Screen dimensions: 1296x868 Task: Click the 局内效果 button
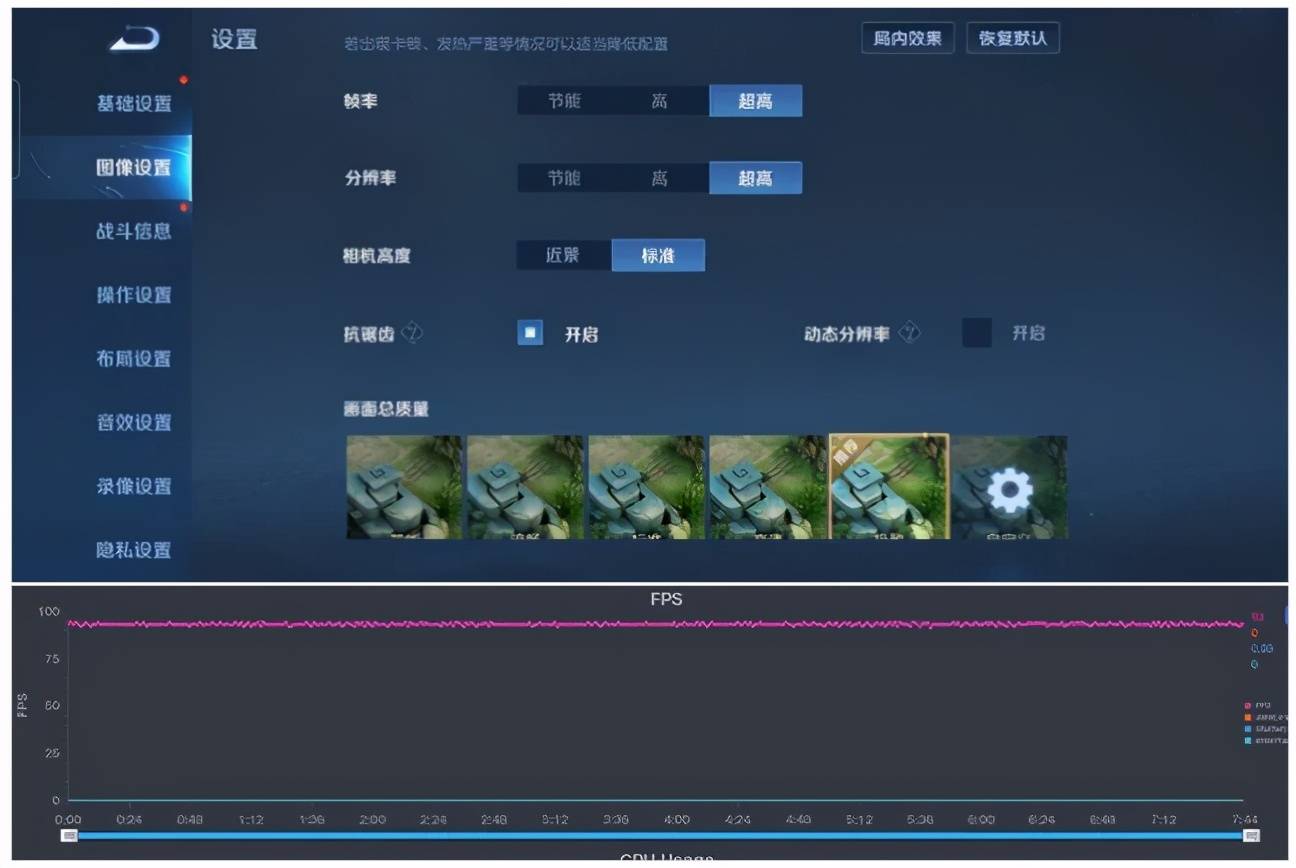(907, 38)
